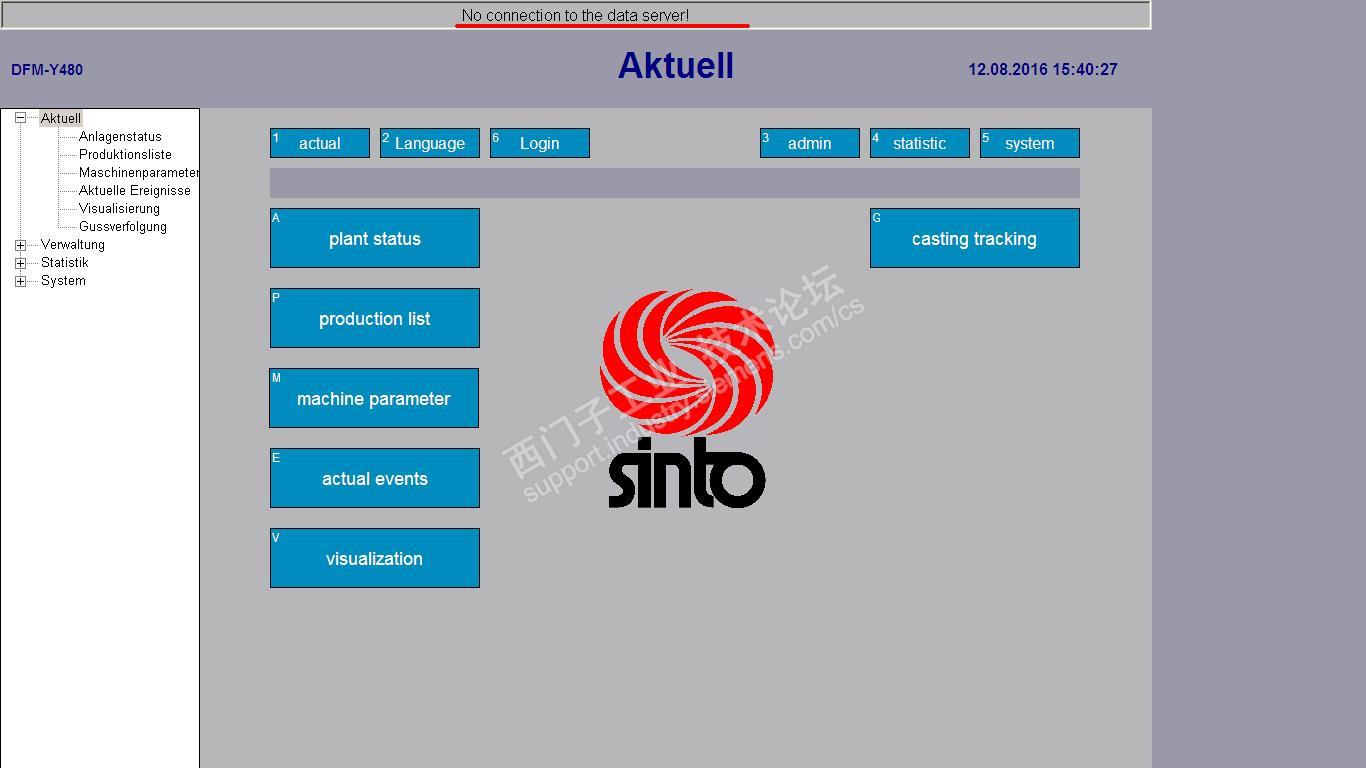
Task: Open the machine parameter page
Action: (374, 398)
